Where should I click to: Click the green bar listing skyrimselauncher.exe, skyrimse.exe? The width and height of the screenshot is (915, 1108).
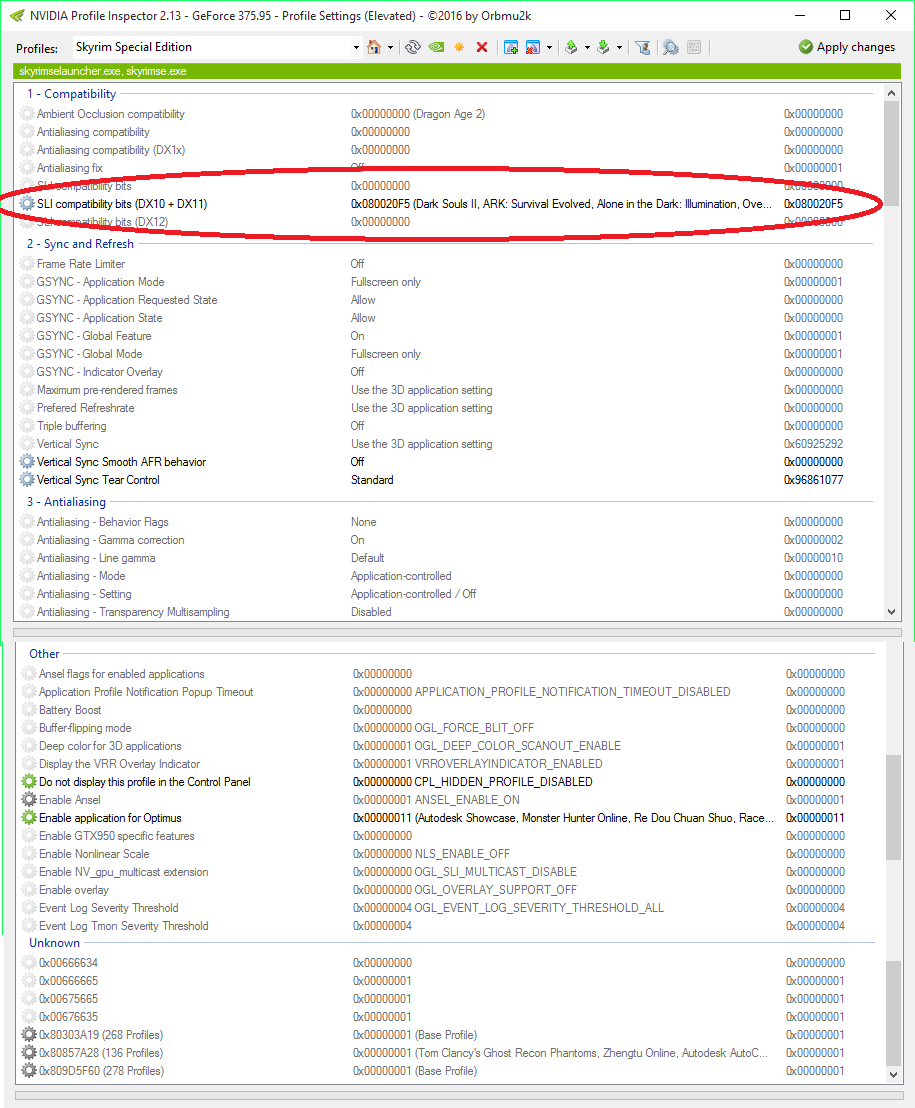pyautogui.click(x=456, y=71)
